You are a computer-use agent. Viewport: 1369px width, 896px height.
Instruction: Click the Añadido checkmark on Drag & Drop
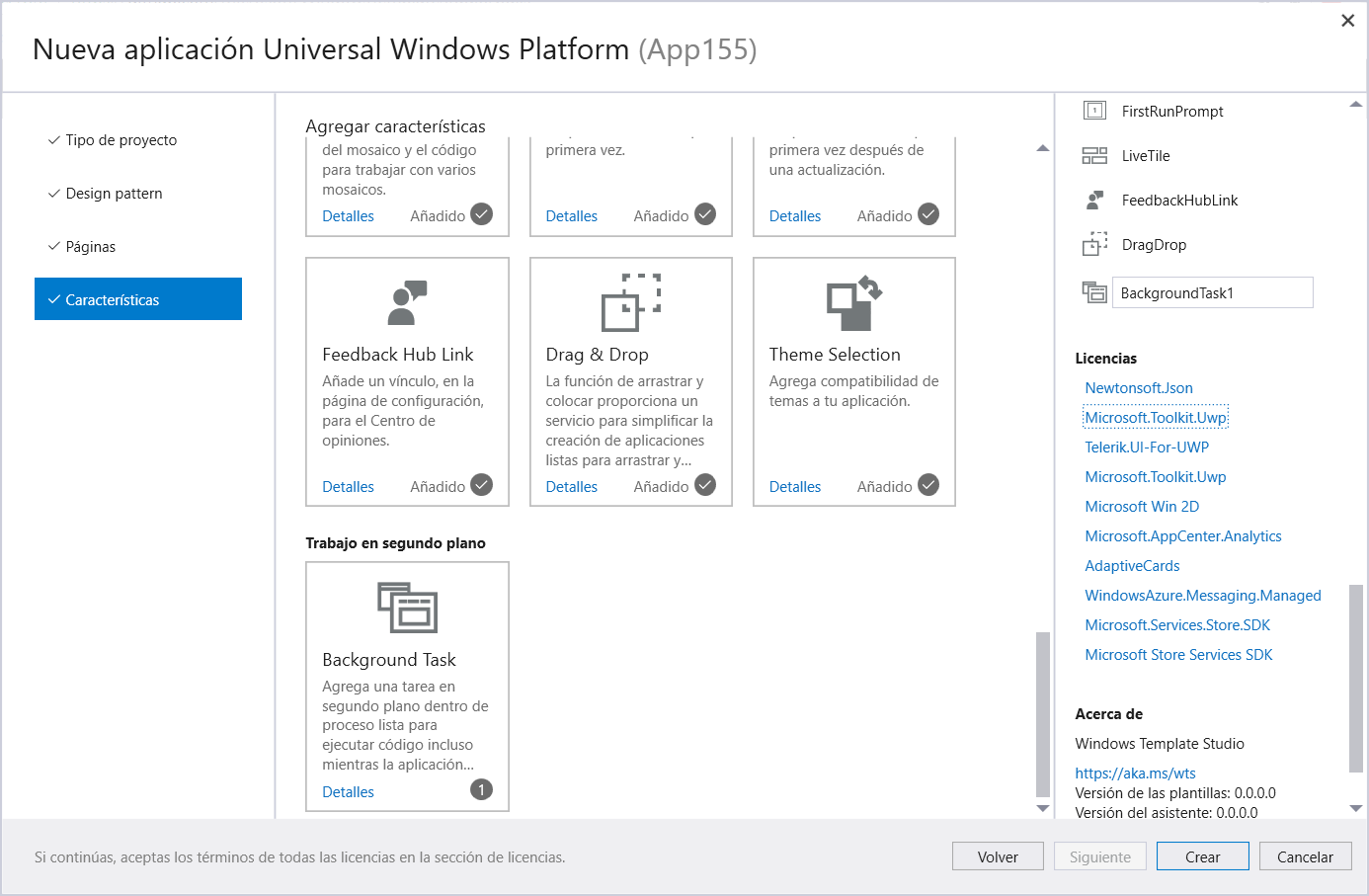(705, 485)
